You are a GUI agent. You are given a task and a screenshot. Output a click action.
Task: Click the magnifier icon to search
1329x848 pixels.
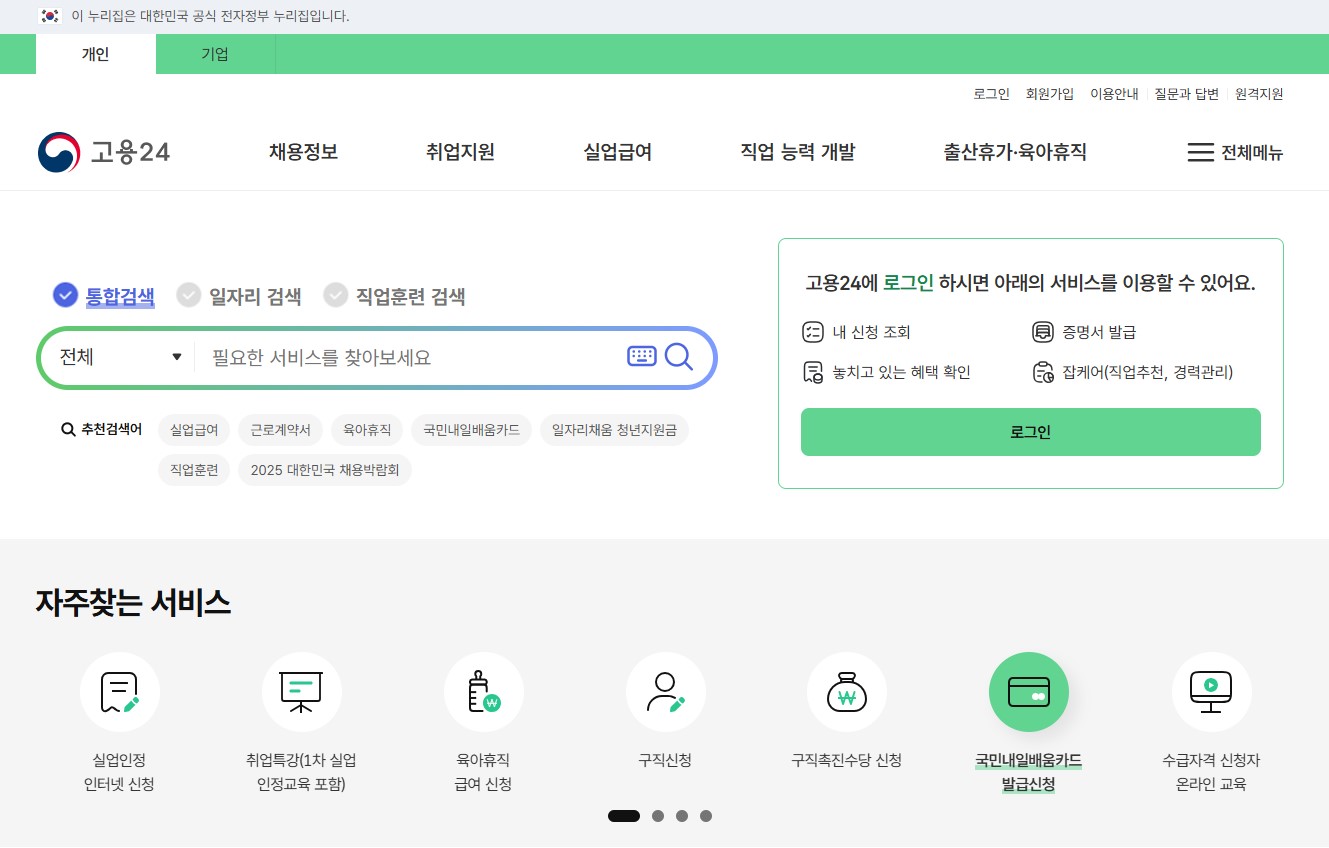pyautogui.click(x=679, y=357)
